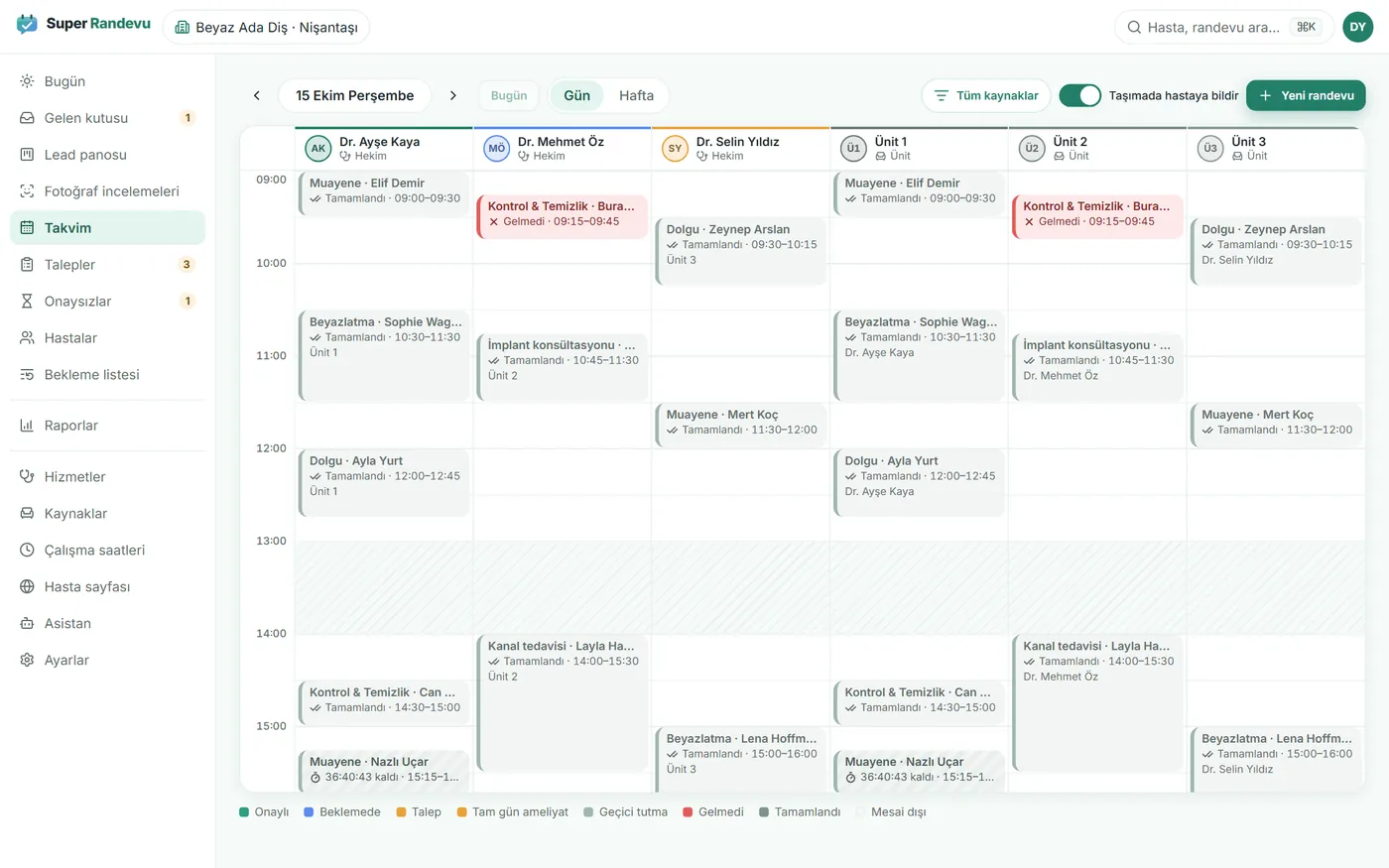This screenshot has width=1389, height=868.
Task: Open the Muayene · Mert Koç appointment in Ünit 3
Action: (1277, 426)
